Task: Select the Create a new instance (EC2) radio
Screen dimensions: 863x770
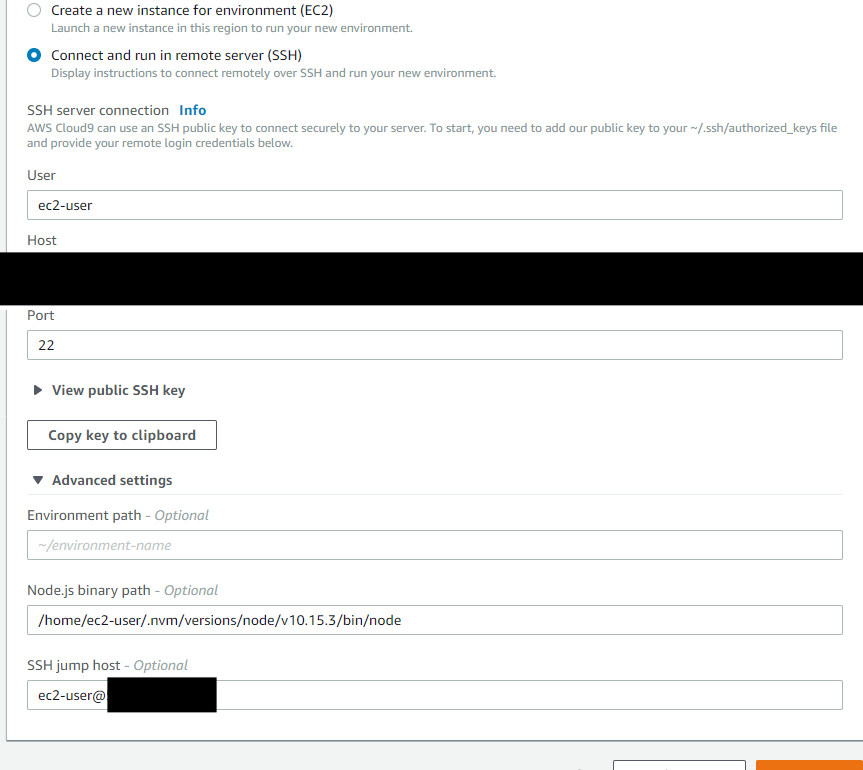Action: [x=31, y=10]
